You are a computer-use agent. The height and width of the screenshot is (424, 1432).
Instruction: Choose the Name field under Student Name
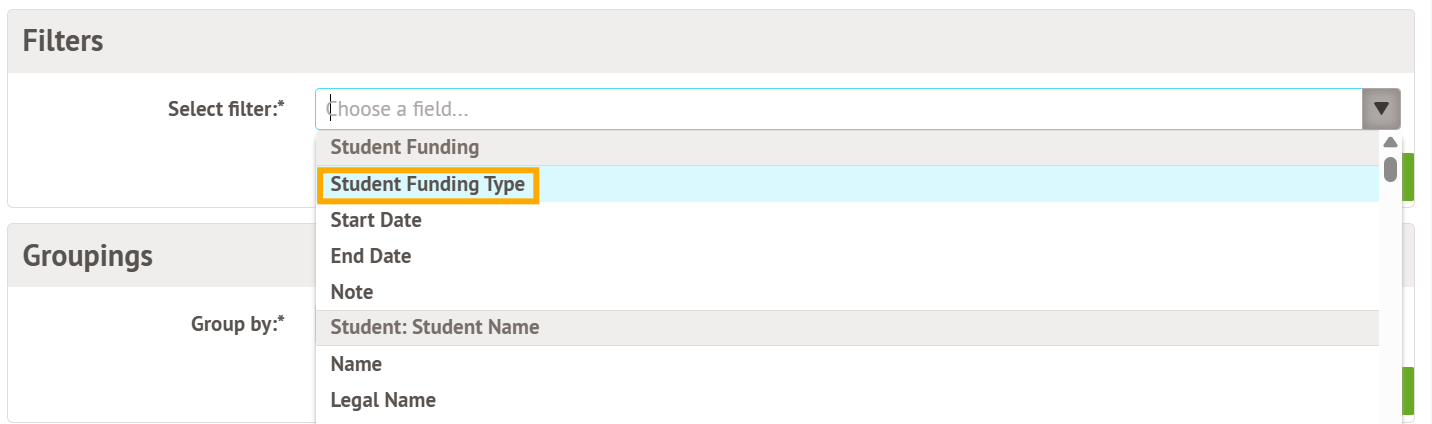pos(356,364)
